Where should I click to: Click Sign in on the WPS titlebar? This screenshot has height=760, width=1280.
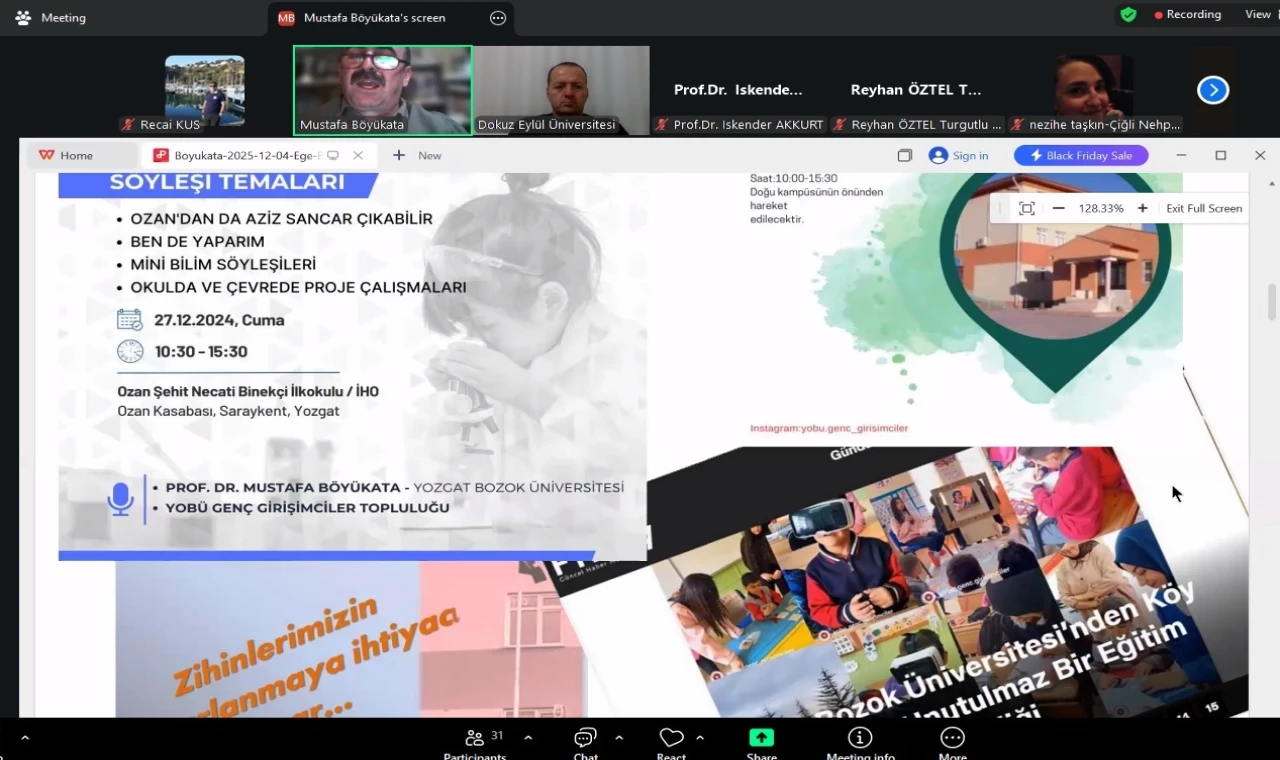coord(958,155)
